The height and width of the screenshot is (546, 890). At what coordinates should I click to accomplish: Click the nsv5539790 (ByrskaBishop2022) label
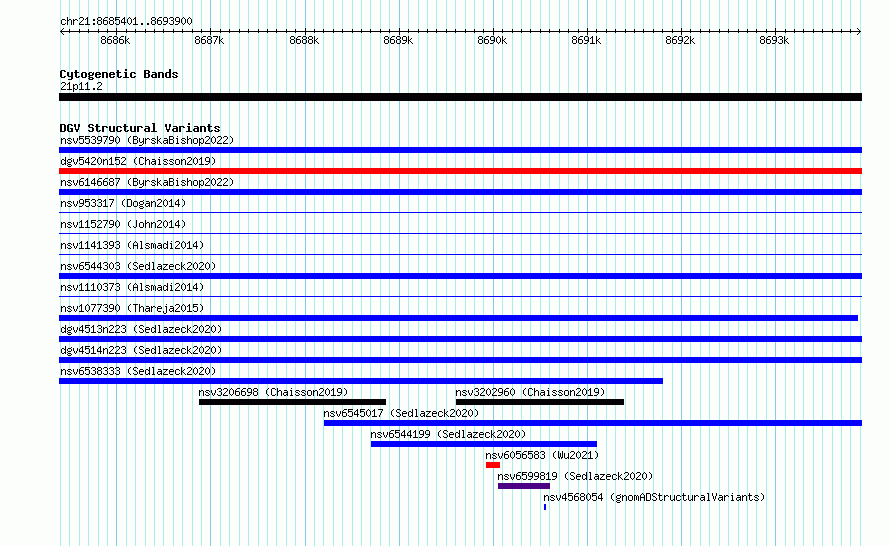(147, 140)
